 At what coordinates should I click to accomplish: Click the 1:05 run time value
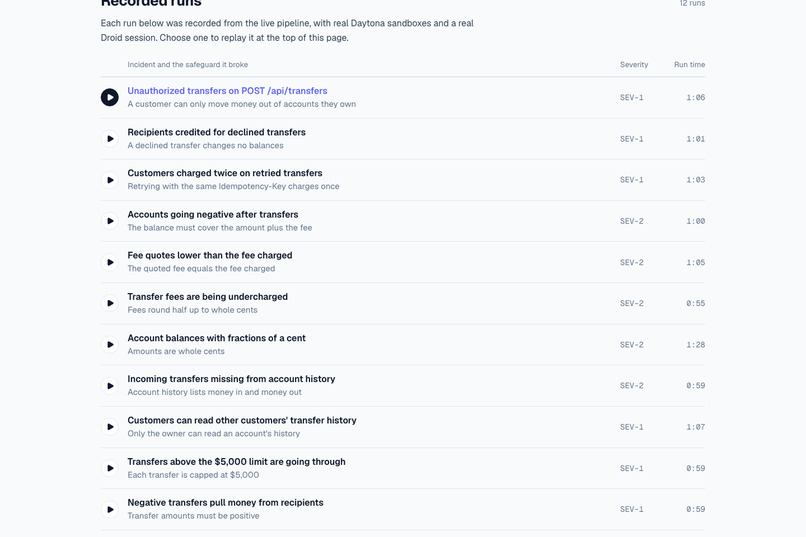[695, 263]
